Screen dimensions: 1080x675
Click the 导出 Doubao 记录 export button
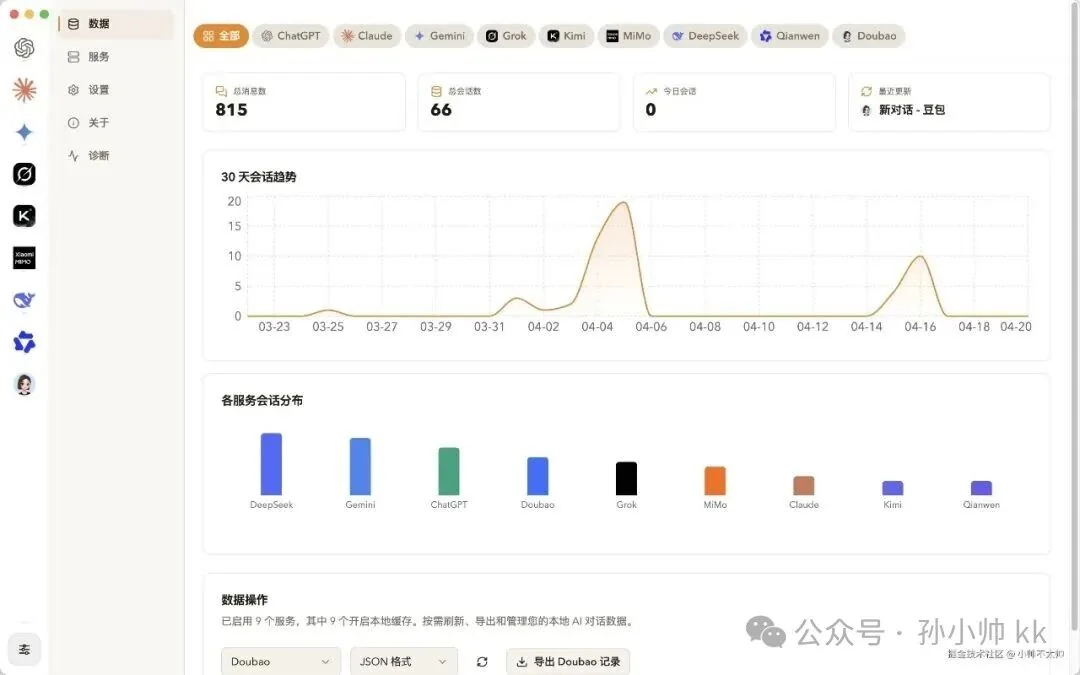568,661
